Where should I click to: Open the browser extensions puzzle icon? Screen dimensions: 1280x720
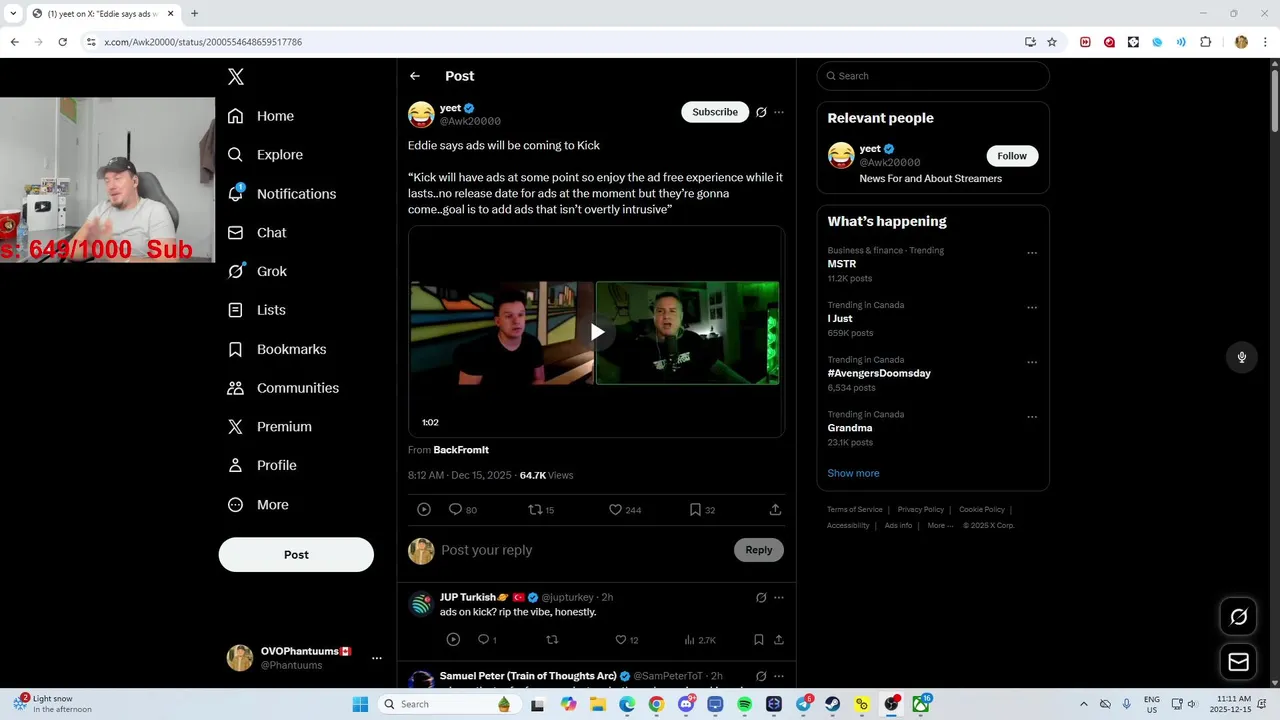[1205, 42]
